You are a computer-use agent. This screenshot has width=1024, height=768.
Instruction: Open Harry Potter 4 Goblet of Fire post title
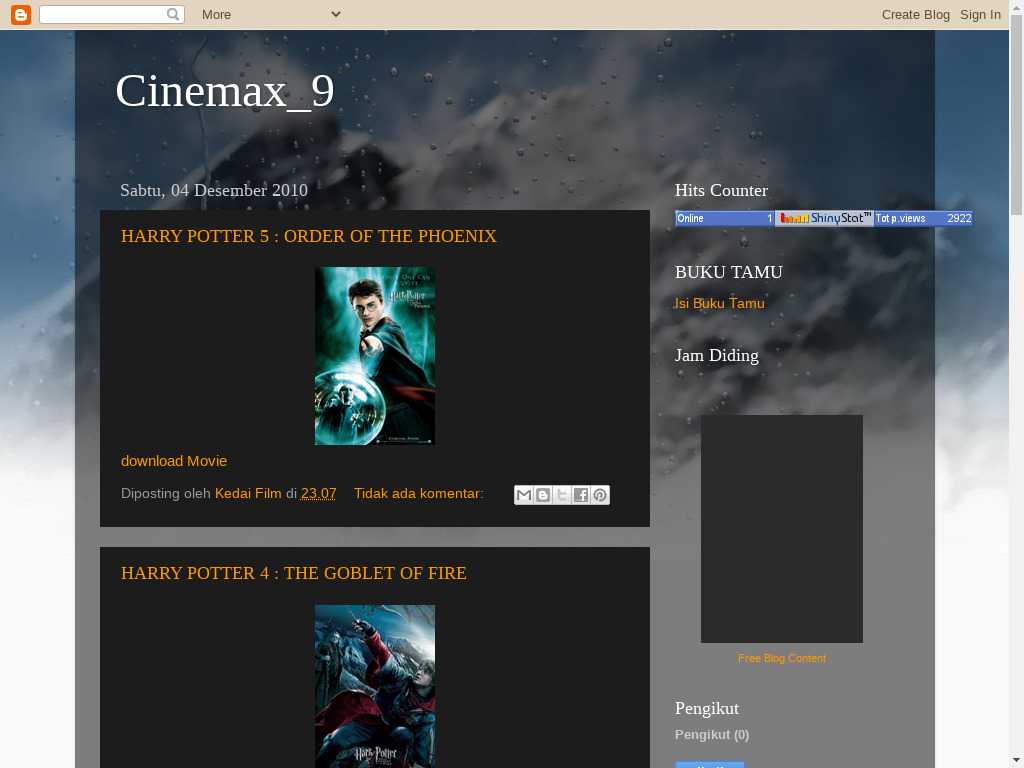click(x=293, y=573)
